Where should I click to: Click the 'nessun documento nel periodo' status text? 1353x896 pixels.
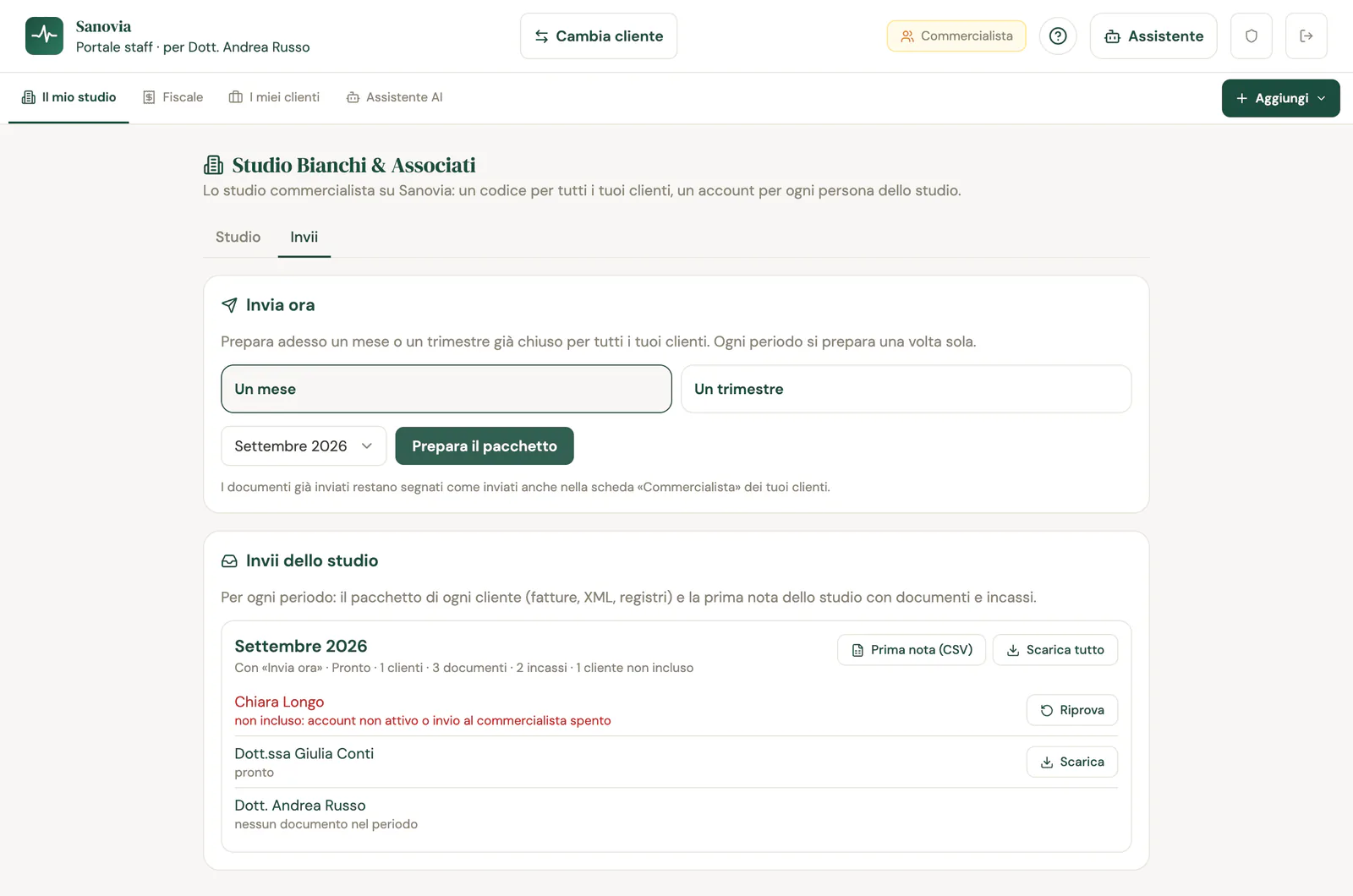coord(326,824)
